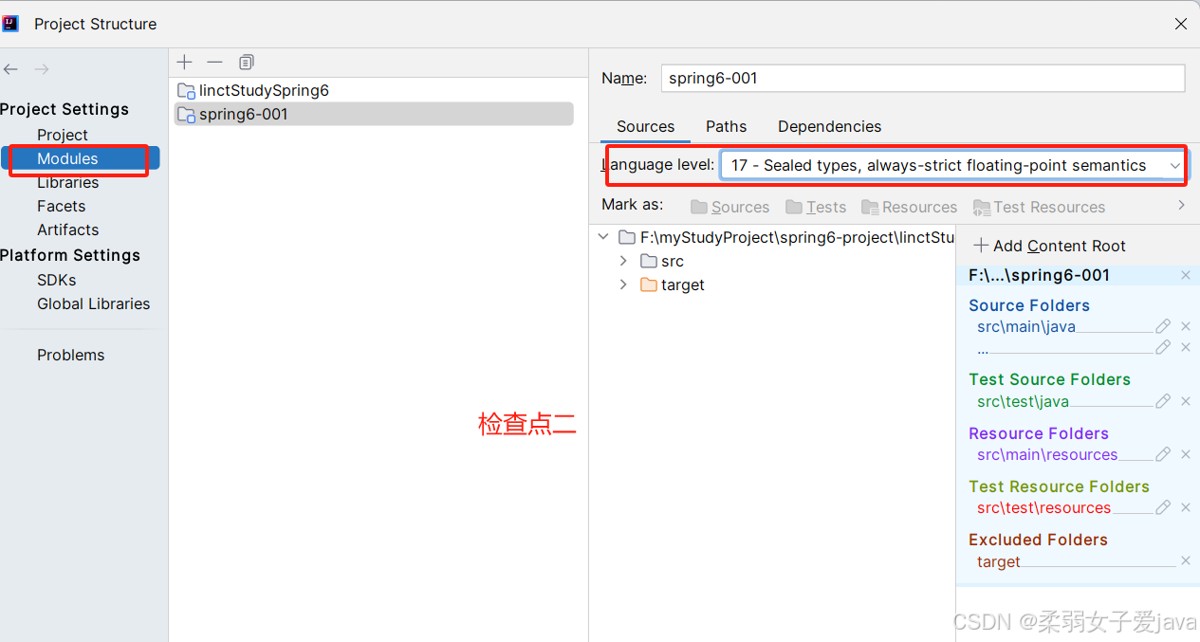Copy the selected module with copy icon
Image resolution: width=1200 pixels, height=642 pixels.
coord(246,62)
